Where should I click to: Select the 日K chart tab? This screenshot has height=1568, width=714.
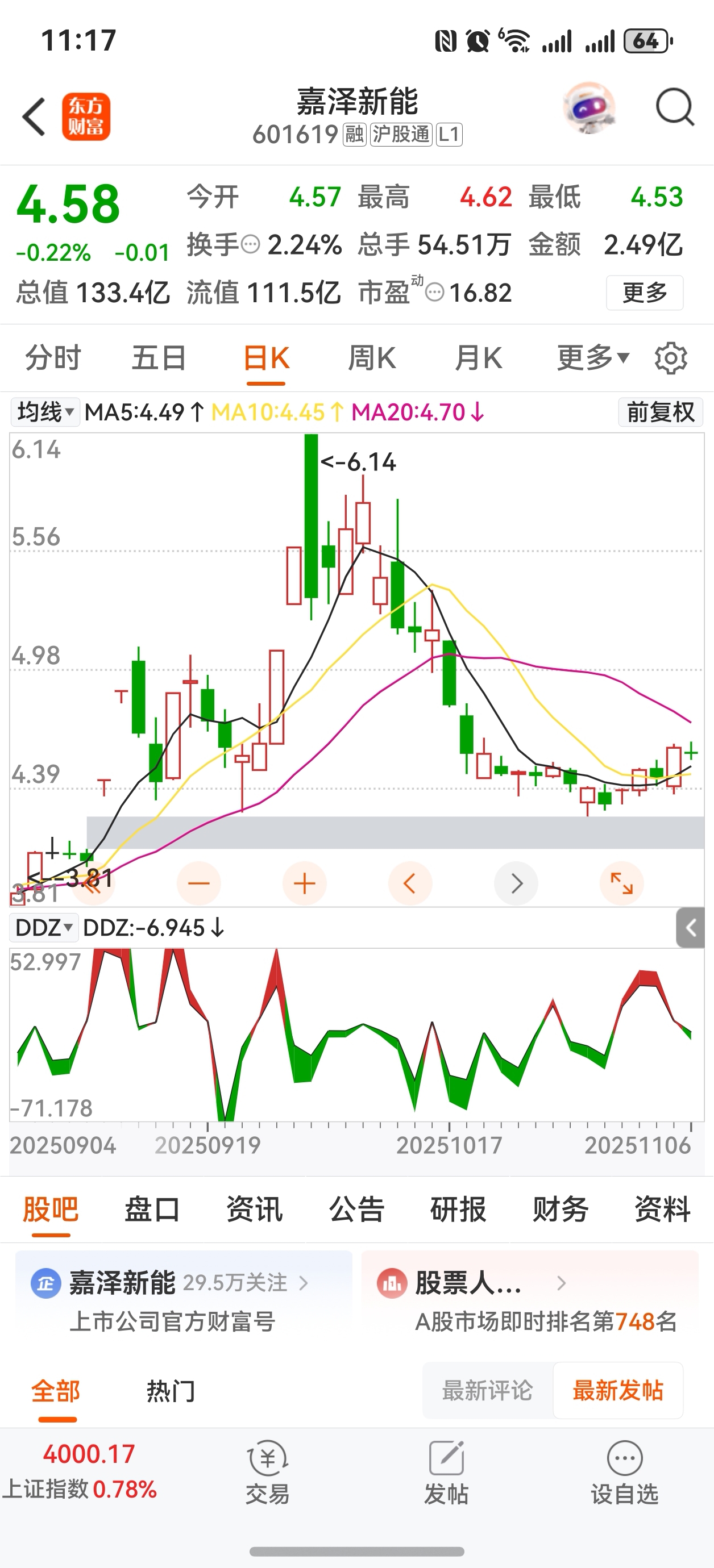(x=266, y=357)
